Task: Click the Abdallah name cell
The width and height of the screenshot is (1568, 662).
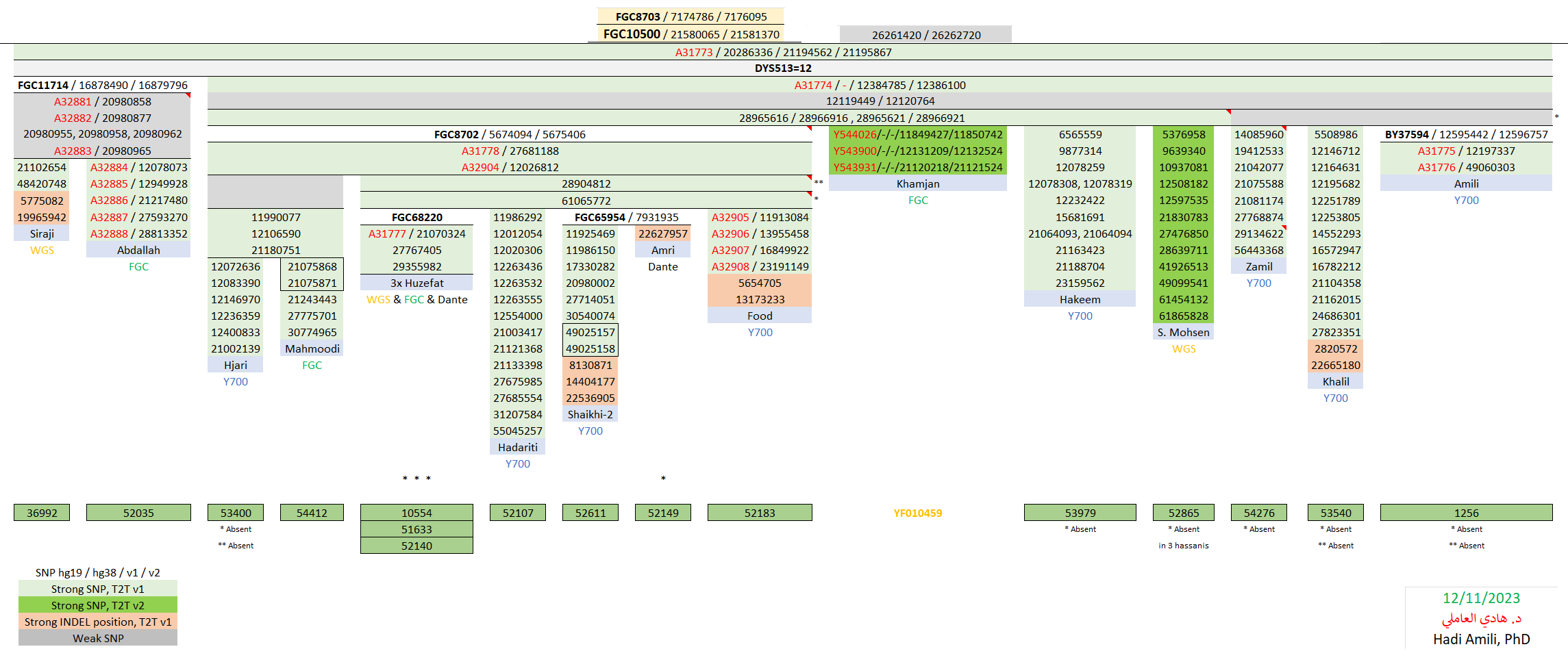Action: 138,250
